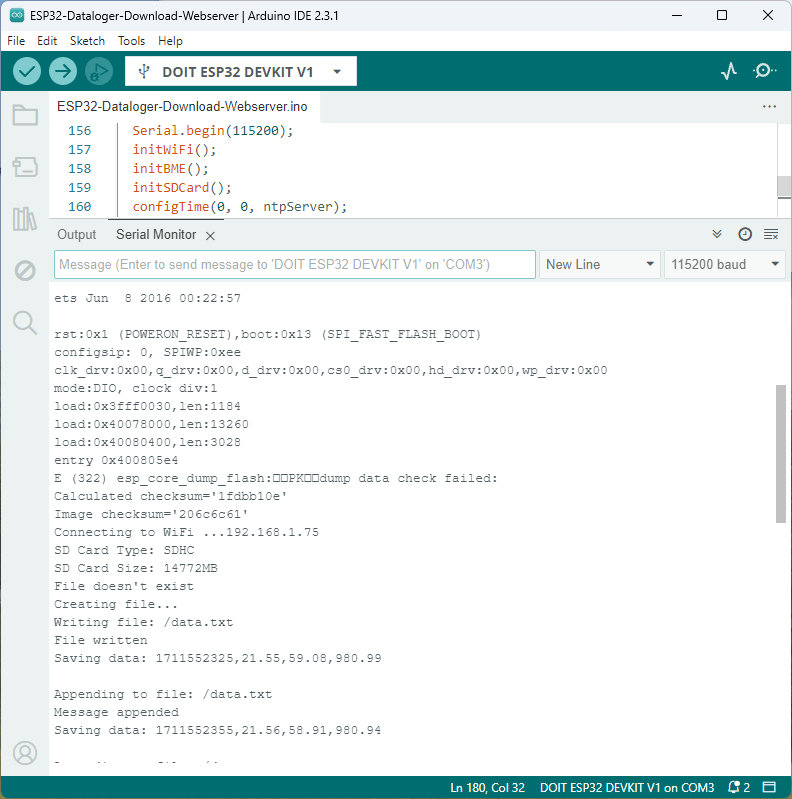This screenshot has height=799, width=792.
Task: Open the 115200 baud rate dropdown
Action: (x=724, y=264)
